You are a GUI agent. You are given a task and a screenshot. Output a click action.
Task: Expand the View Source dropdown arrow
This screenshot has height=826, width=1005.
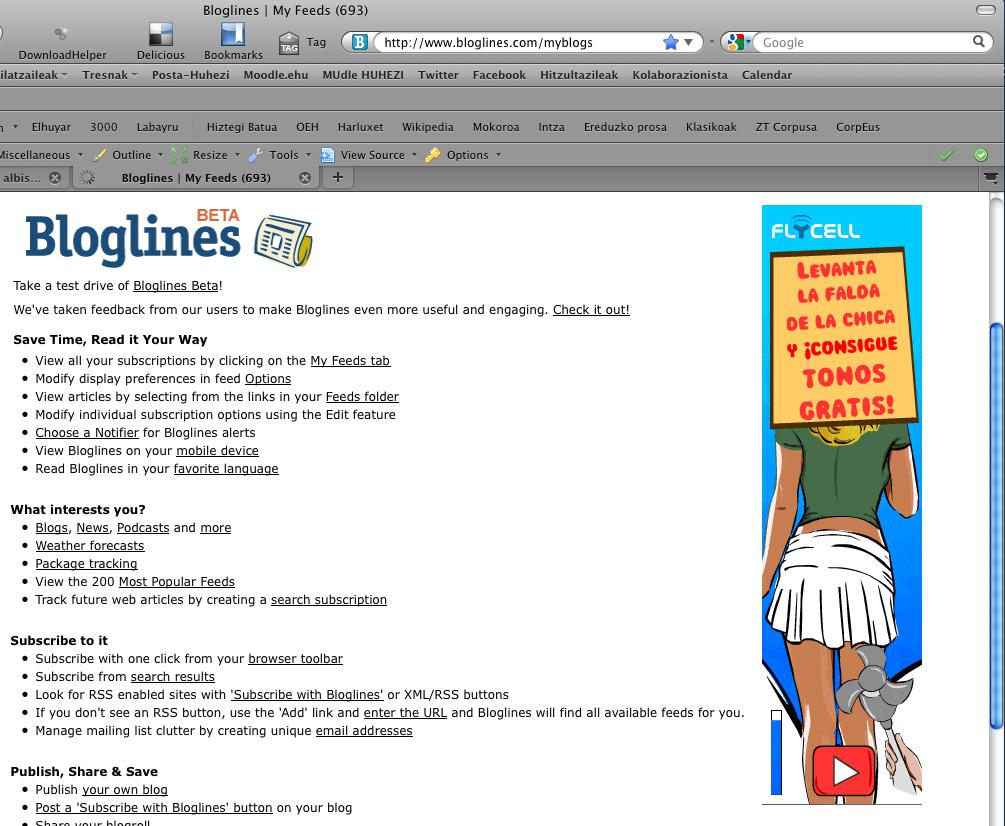tap(414, 154)
